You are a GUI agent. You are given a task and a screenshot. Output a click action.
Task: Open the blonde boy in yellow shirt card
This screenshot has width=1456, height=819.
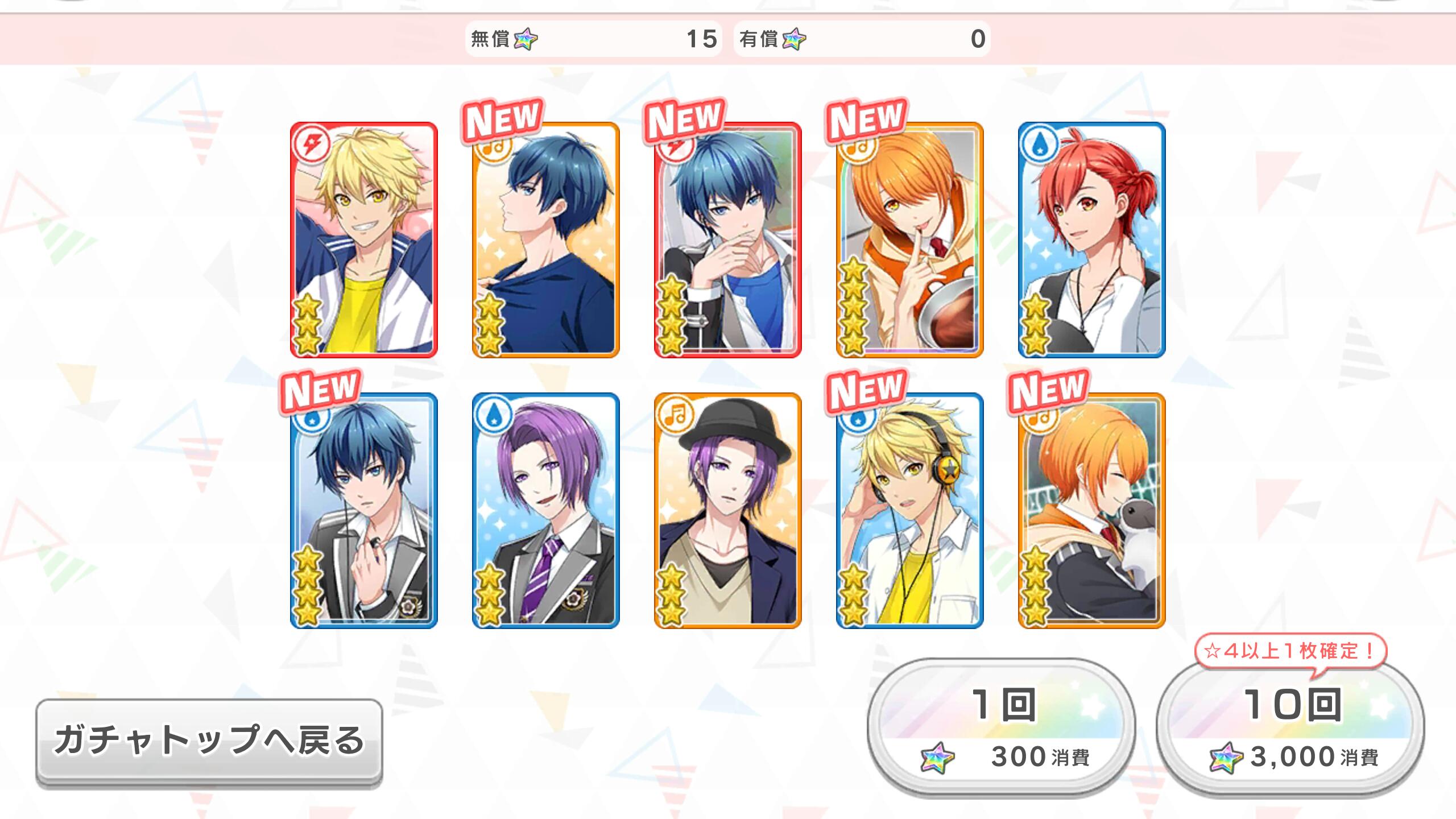pos(364,240)
